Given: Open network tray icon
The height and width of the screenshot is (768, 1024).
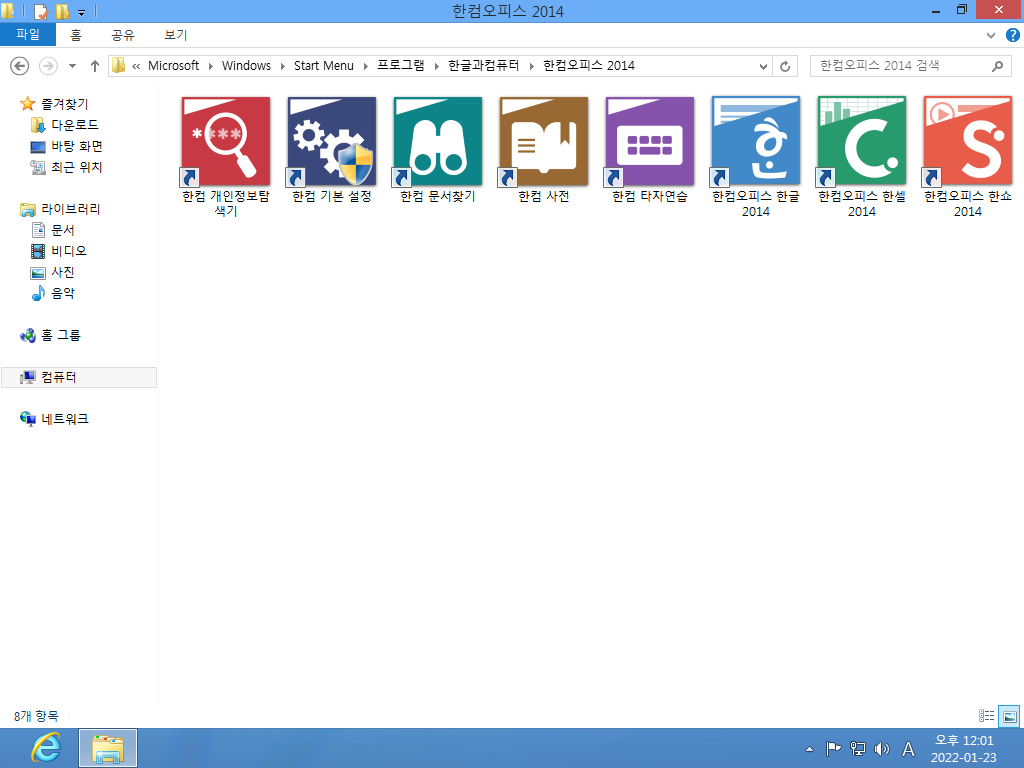Looking at the screenshot, I should coord(857,749).
